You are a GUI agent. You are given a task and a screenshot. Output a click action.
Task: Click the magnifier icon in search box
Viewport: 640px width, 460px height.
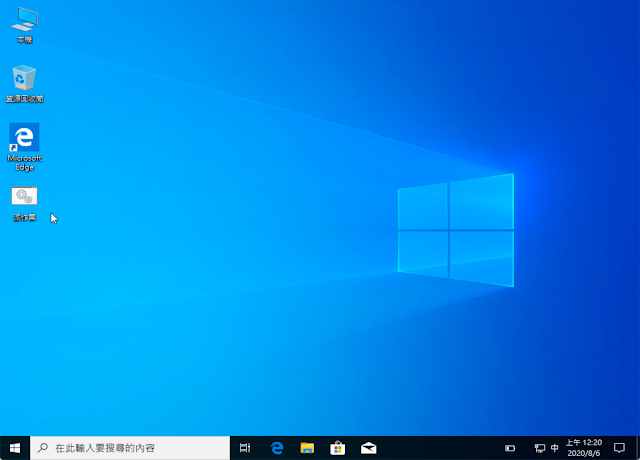pyautogui.click(x=42, y=448)
